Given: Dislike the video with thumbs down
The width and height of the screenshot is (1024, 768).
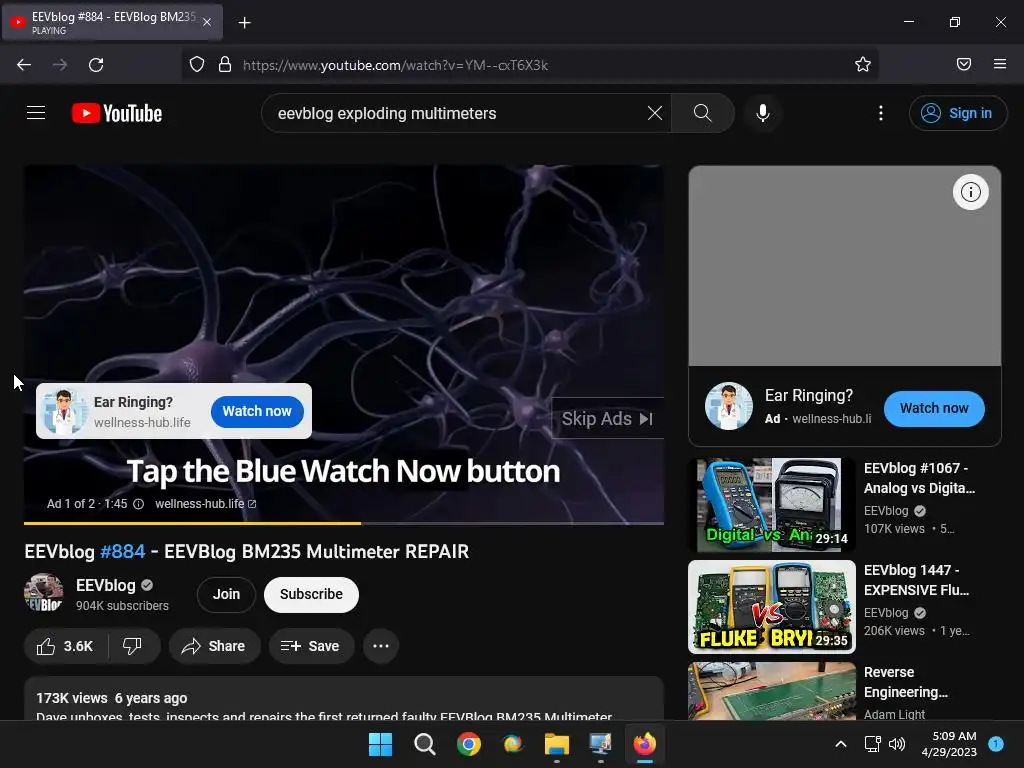Looking at the screenshot, I should click(133, 647).
